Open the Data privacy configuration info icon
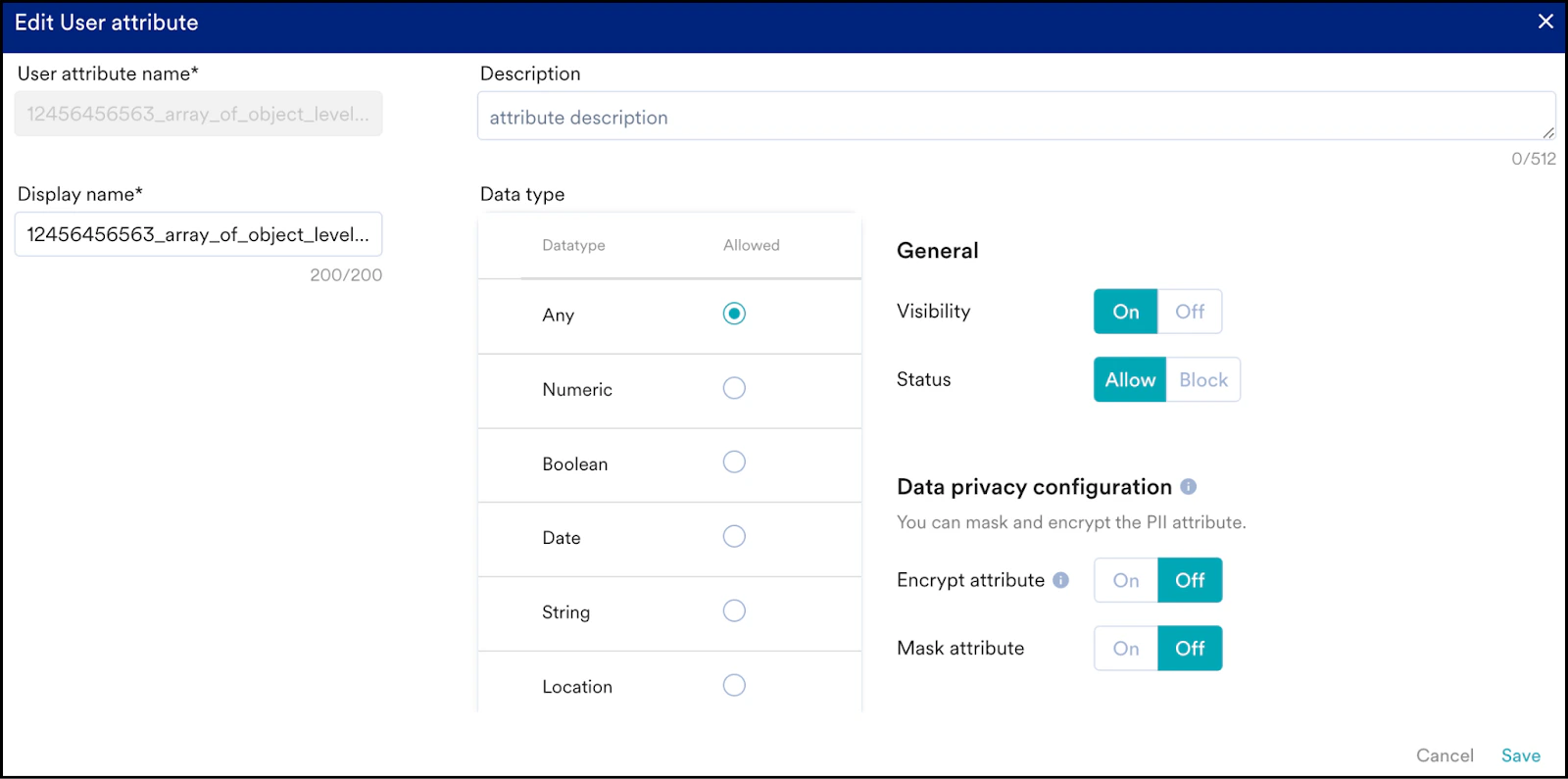 pyautogui.click(x=1188, y=487)
